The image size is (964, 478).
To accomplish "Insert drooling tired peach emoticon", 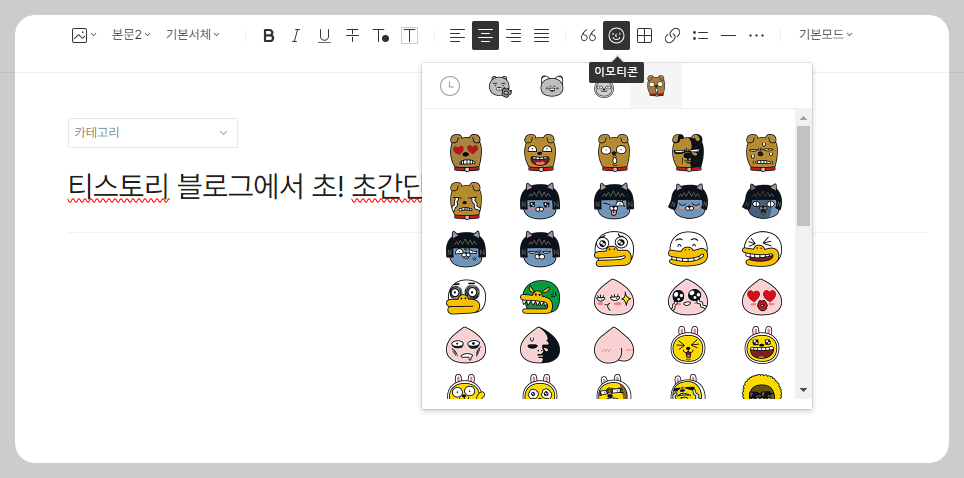I will click(465, 345).
